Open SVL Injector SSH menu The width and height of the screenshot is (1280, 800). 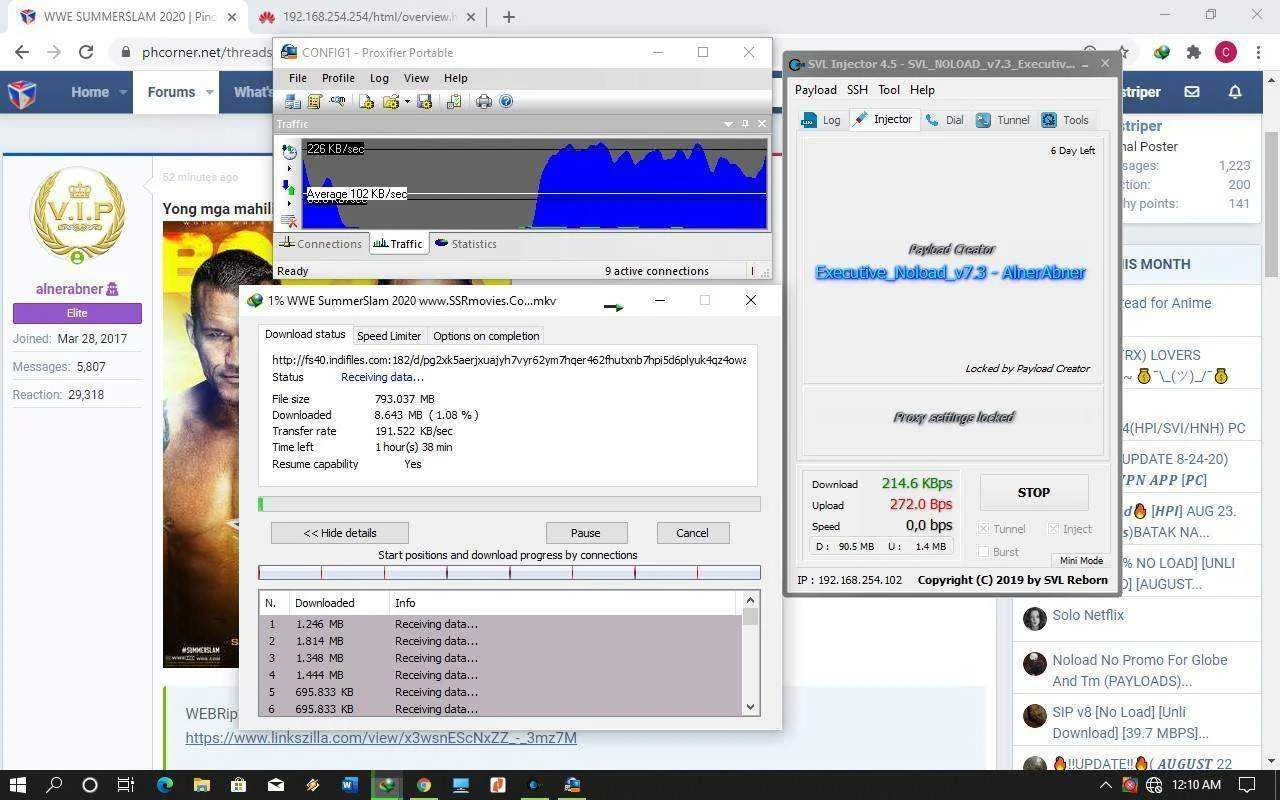(857, 90)
